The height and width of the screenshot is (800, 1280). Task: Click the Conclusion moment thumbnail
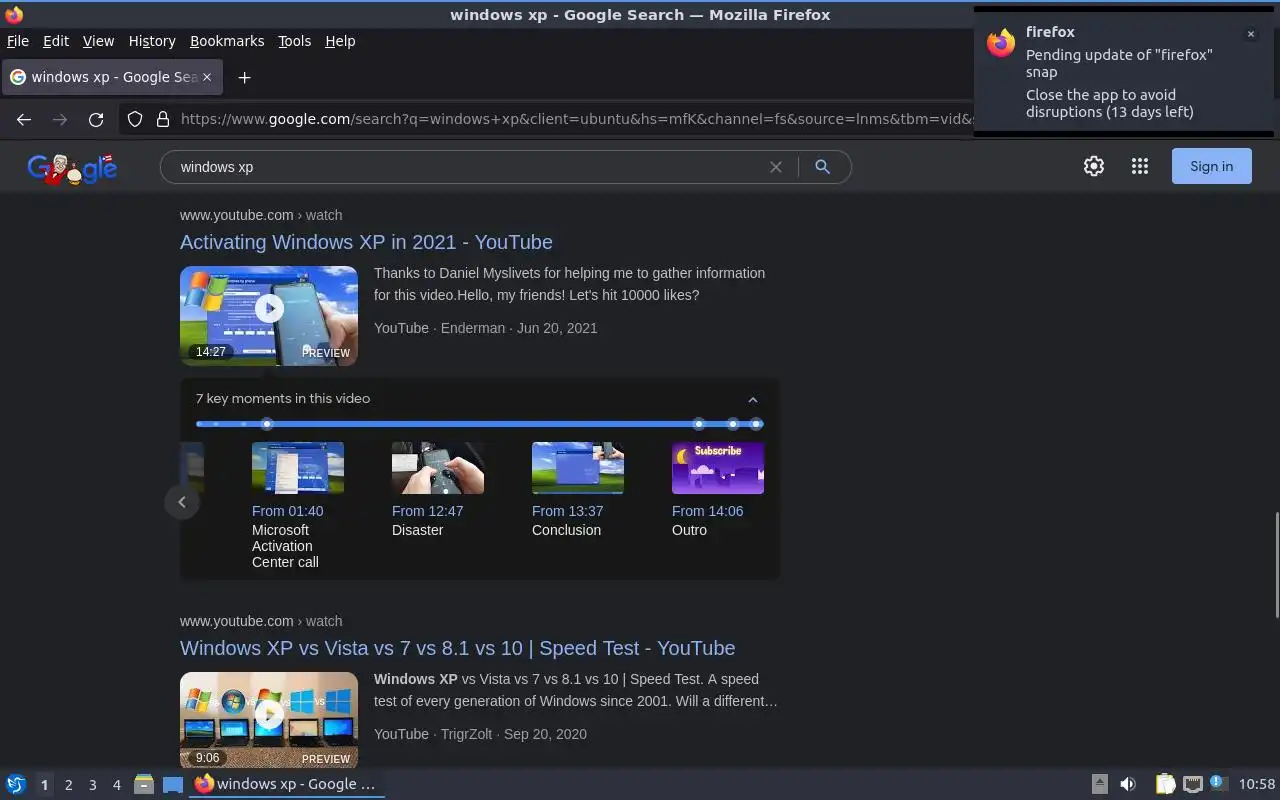pyautogui.click(x=578, y=468)
